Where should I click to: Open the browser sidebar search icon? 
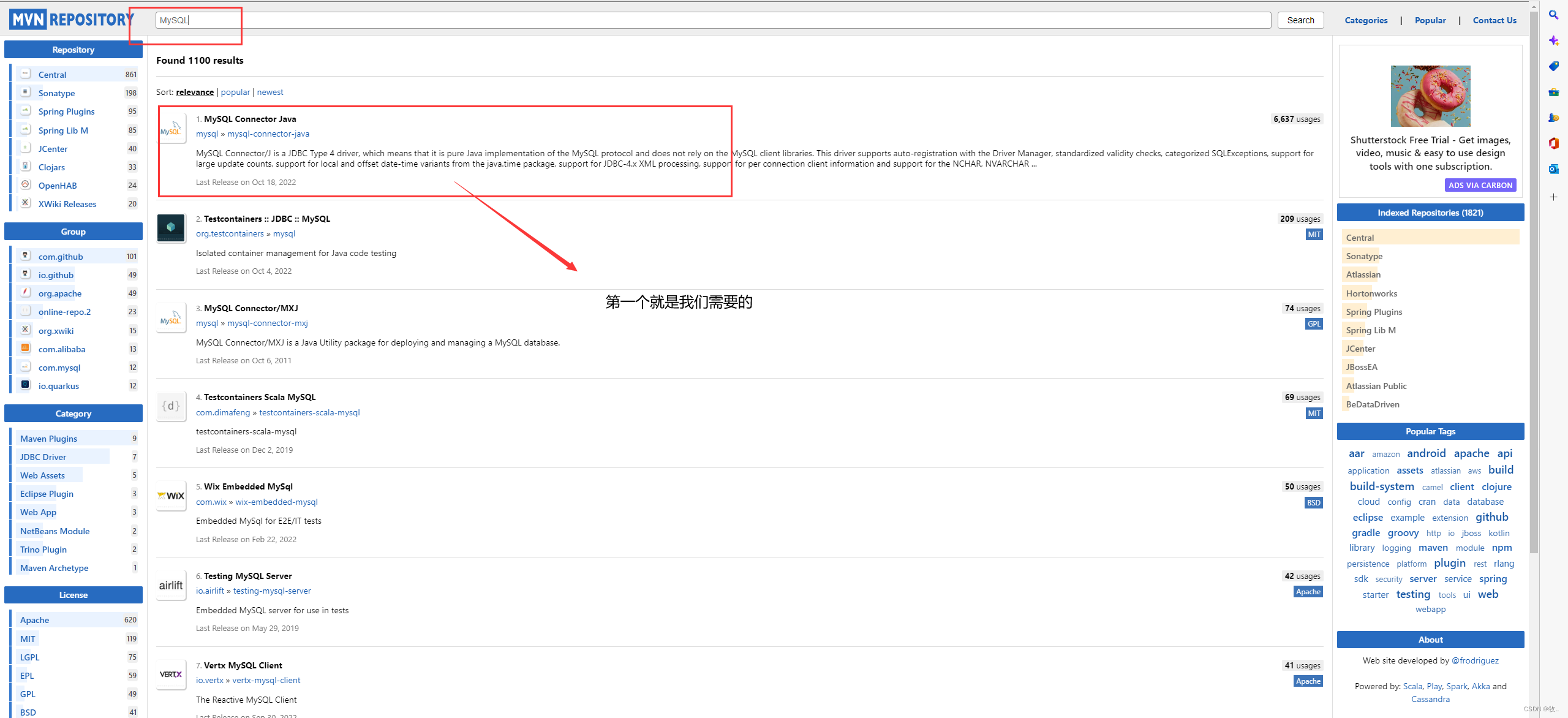[1554, 15]
